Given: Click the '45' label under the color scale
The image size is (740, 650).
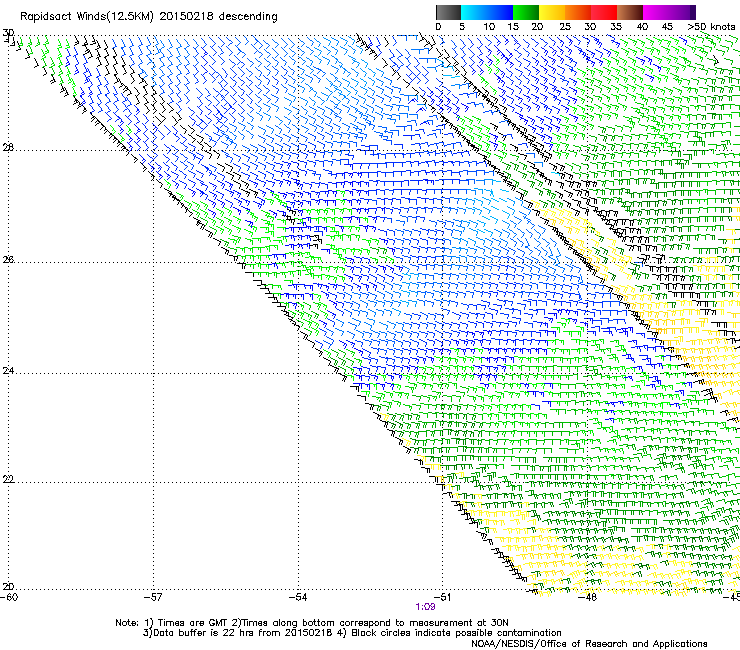Looking at the screenshot, I should point(667,27).
